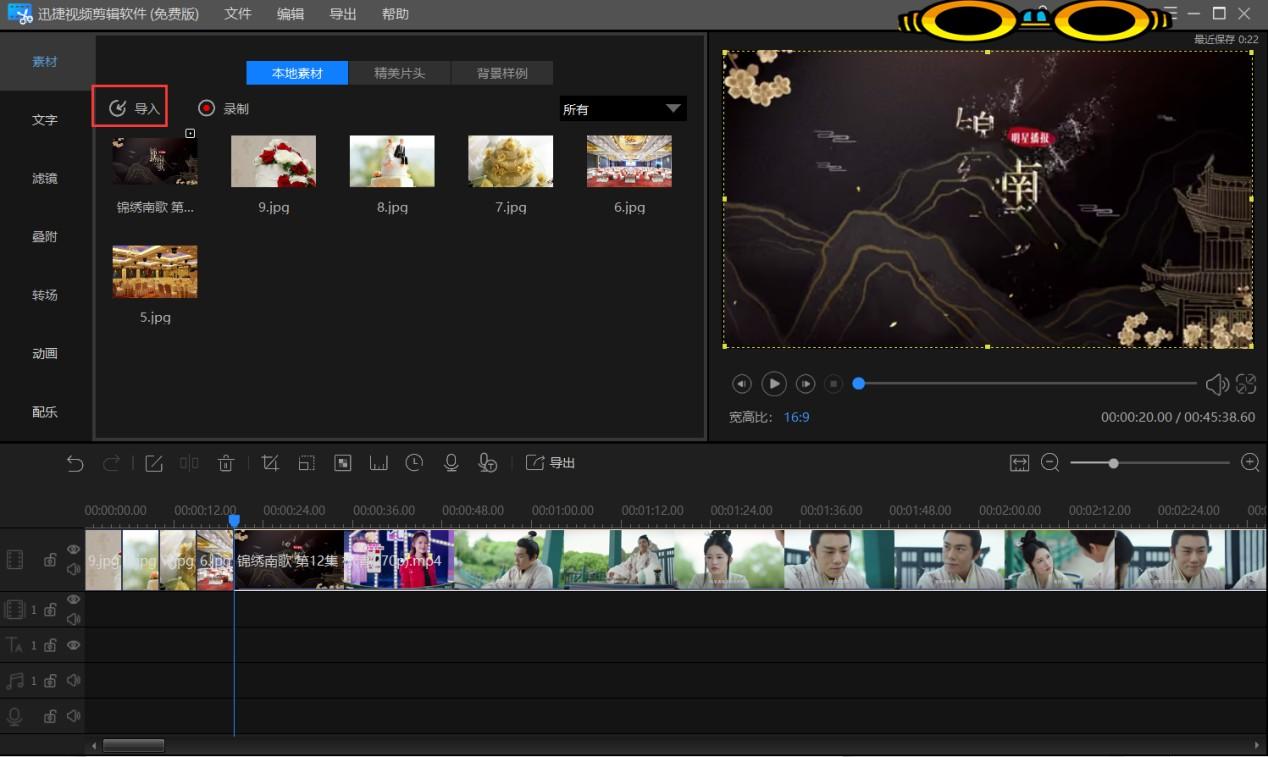This screenshot has width=1268, height=757.
Task: Step forward one frame in preview
Action: 805,384
